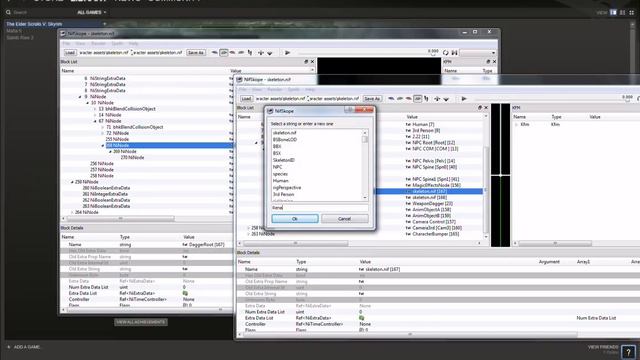Float the Block List panel in front window
The height and width of the screenshot is (360, 640).
[480, 108]
